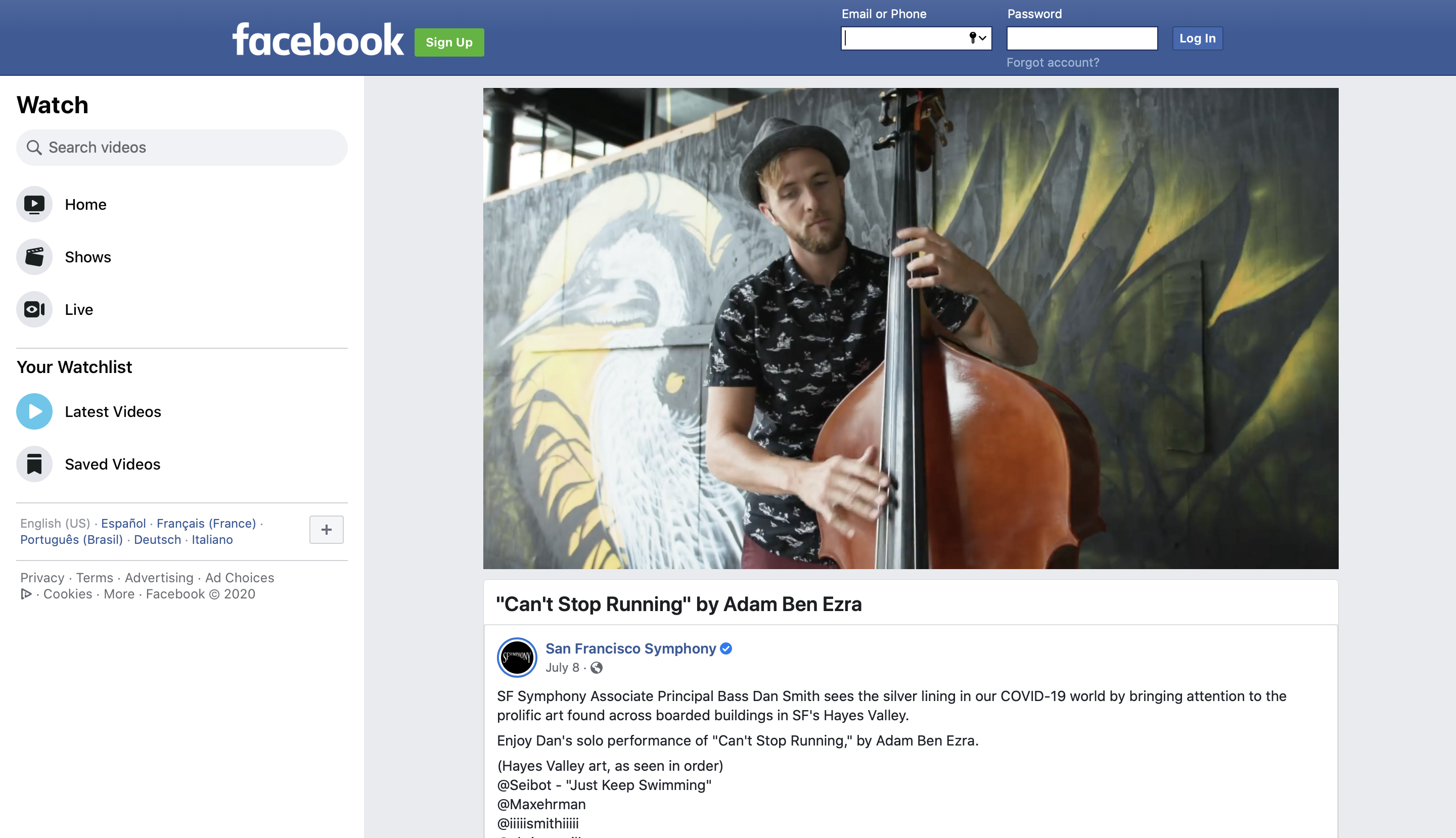Open the San Francisco Symphony page link
The width and height of the screenshot is (1456, 838).
[630, 648]
